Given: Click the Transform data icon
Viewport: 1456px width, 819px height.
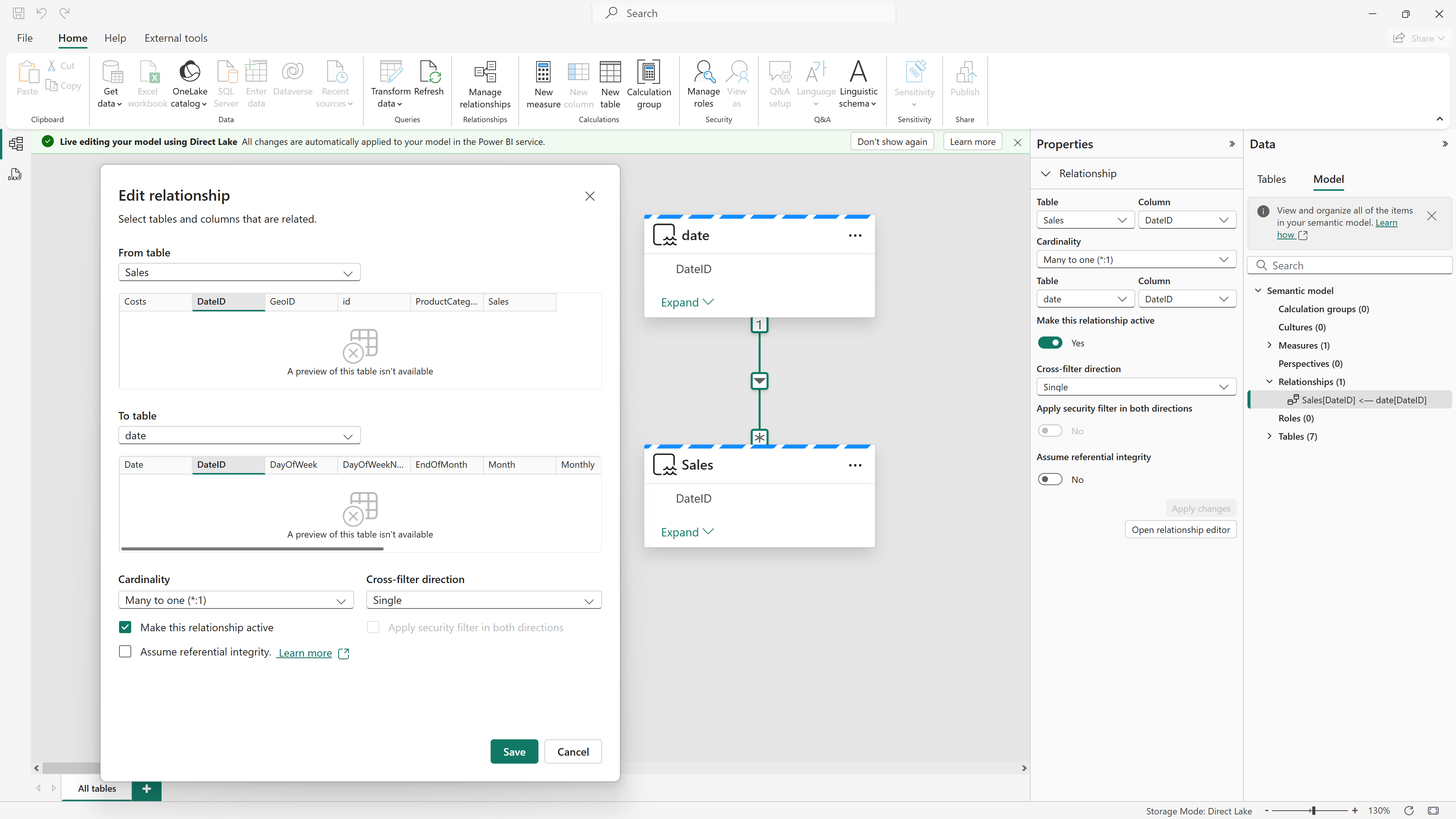Looking at the screenshot, I should (391, 72).
